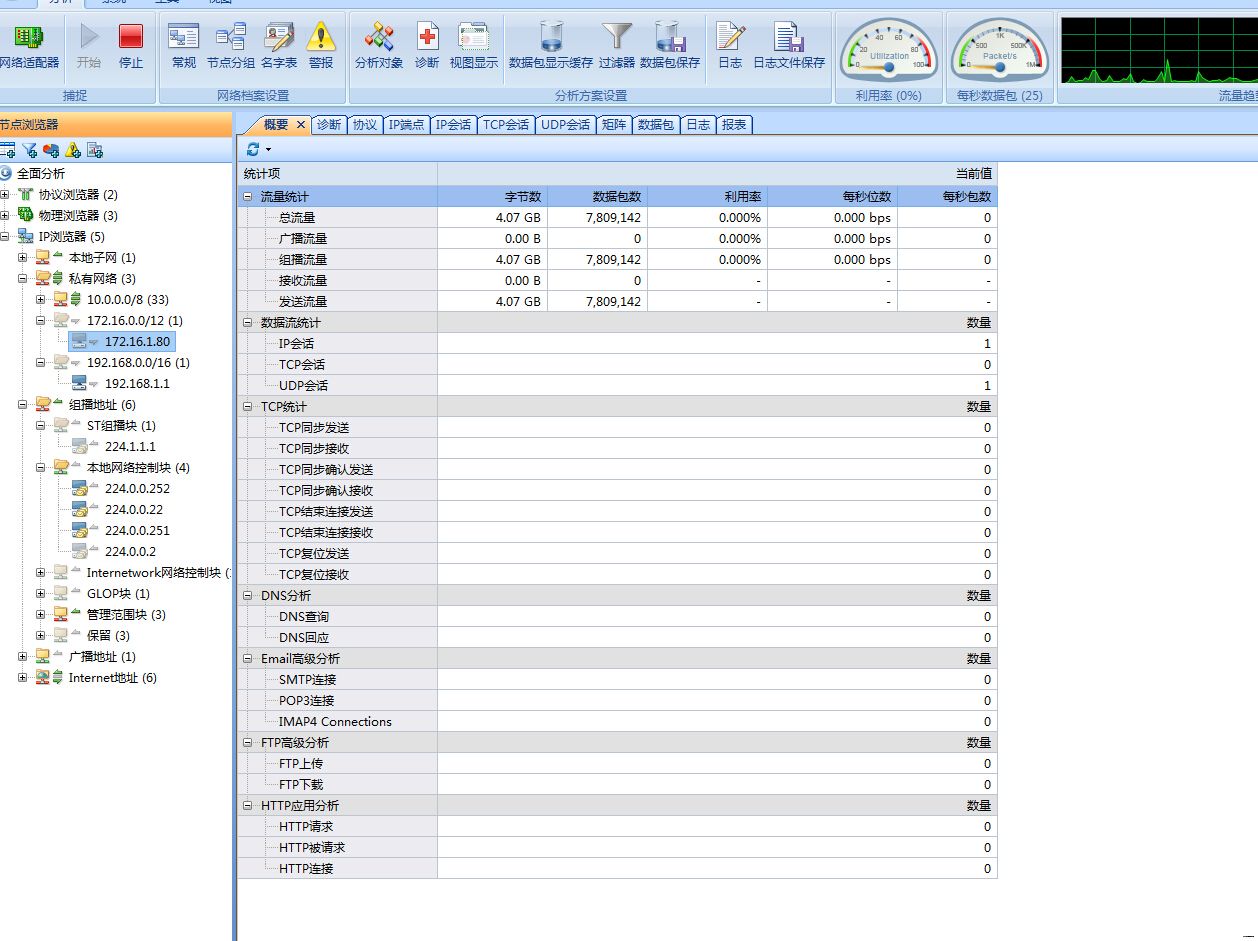The width and height of the screenshot is (1258, 941).
Task: Click the Utilization gauge slider
Action: point(888,68)
